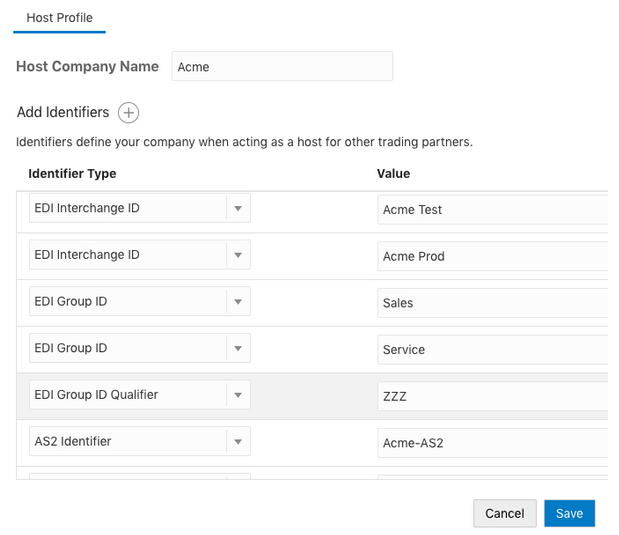Expand identifier type dropdown for Sales row

pyautogui.click(x=238, y=302)
